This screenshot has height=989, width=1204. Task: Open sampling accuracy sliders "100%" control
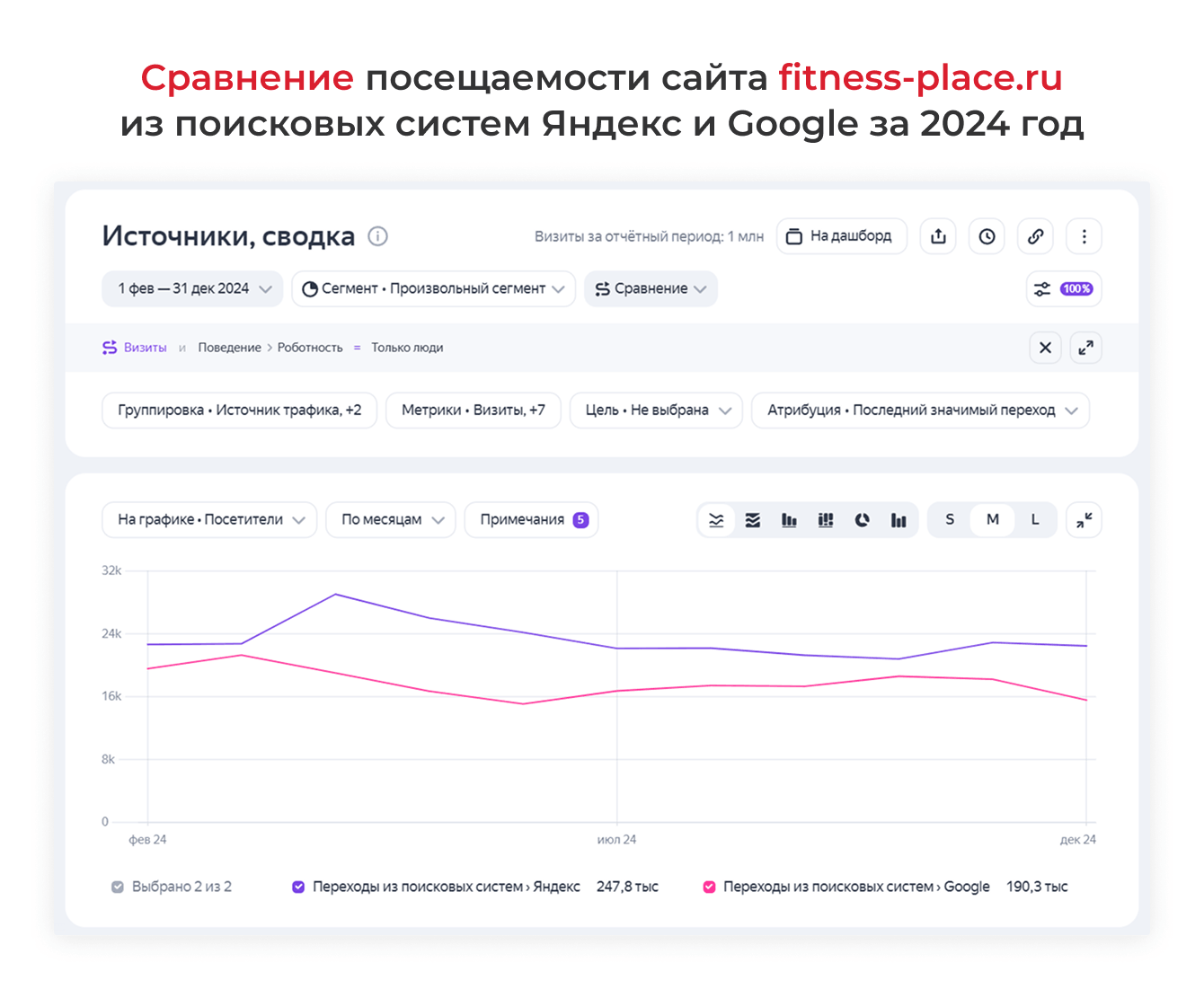click(x=1064, y=288)
